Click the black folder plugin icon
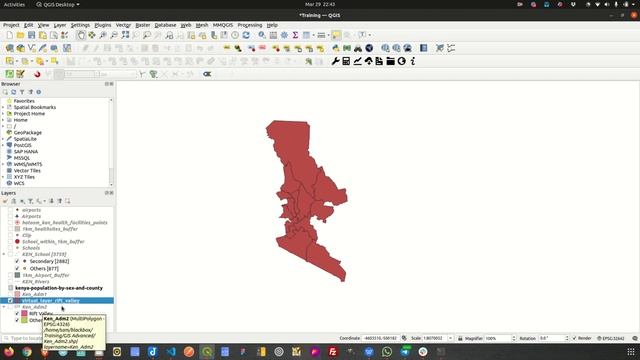Screen dimensions: 640x360 pos(390,61)
